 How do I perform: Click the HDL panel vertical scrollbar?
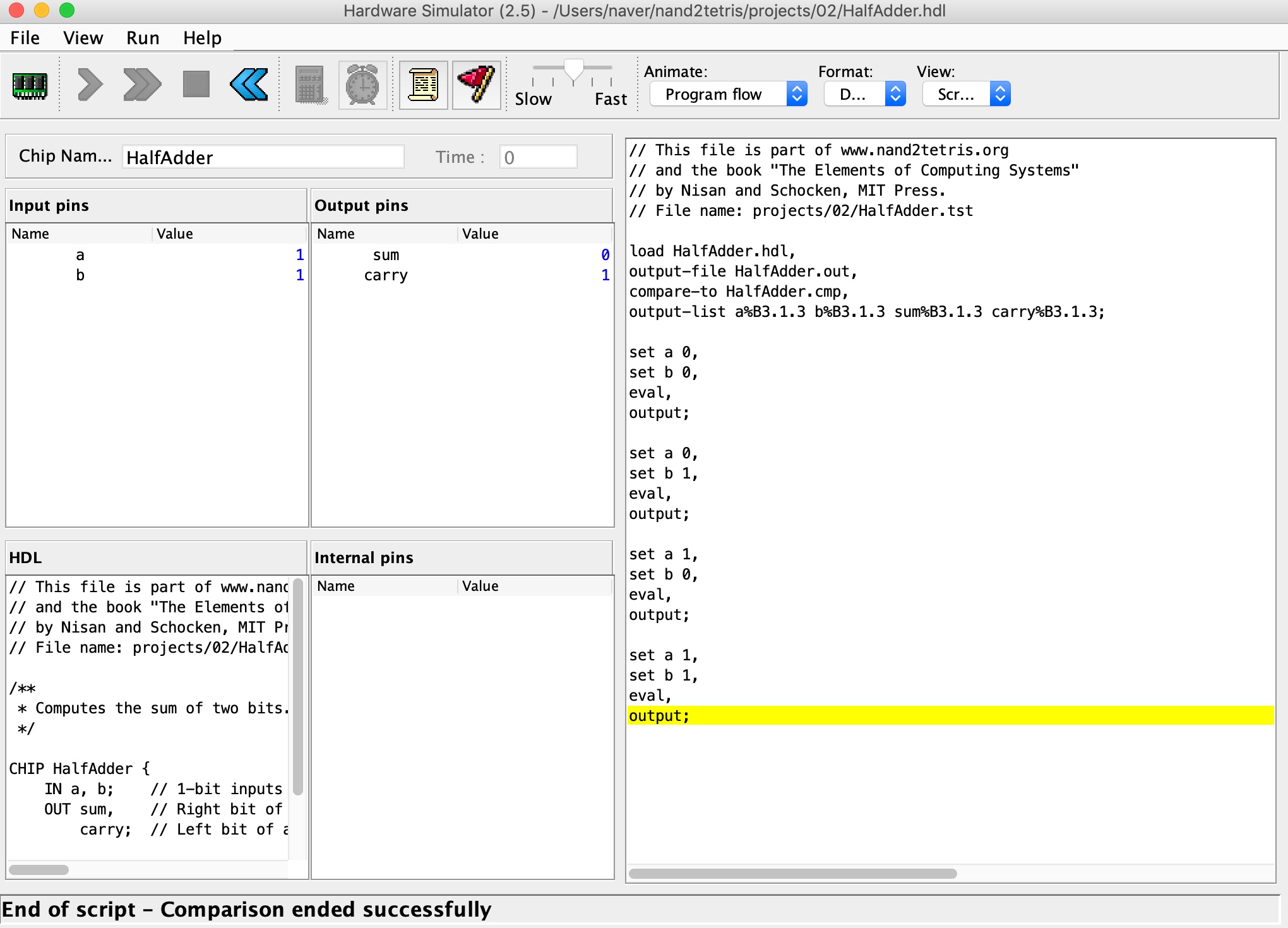(298, 686)
